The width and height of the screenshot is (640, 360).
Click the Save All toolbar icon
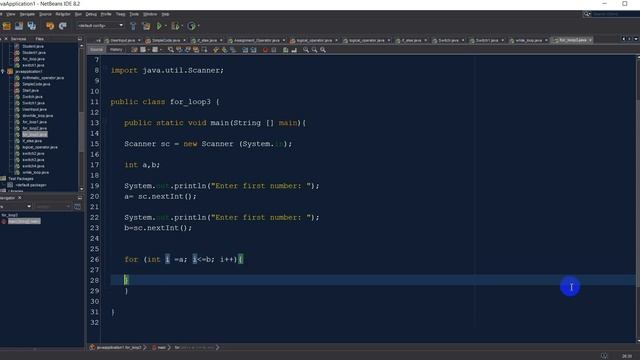[31, 26]
